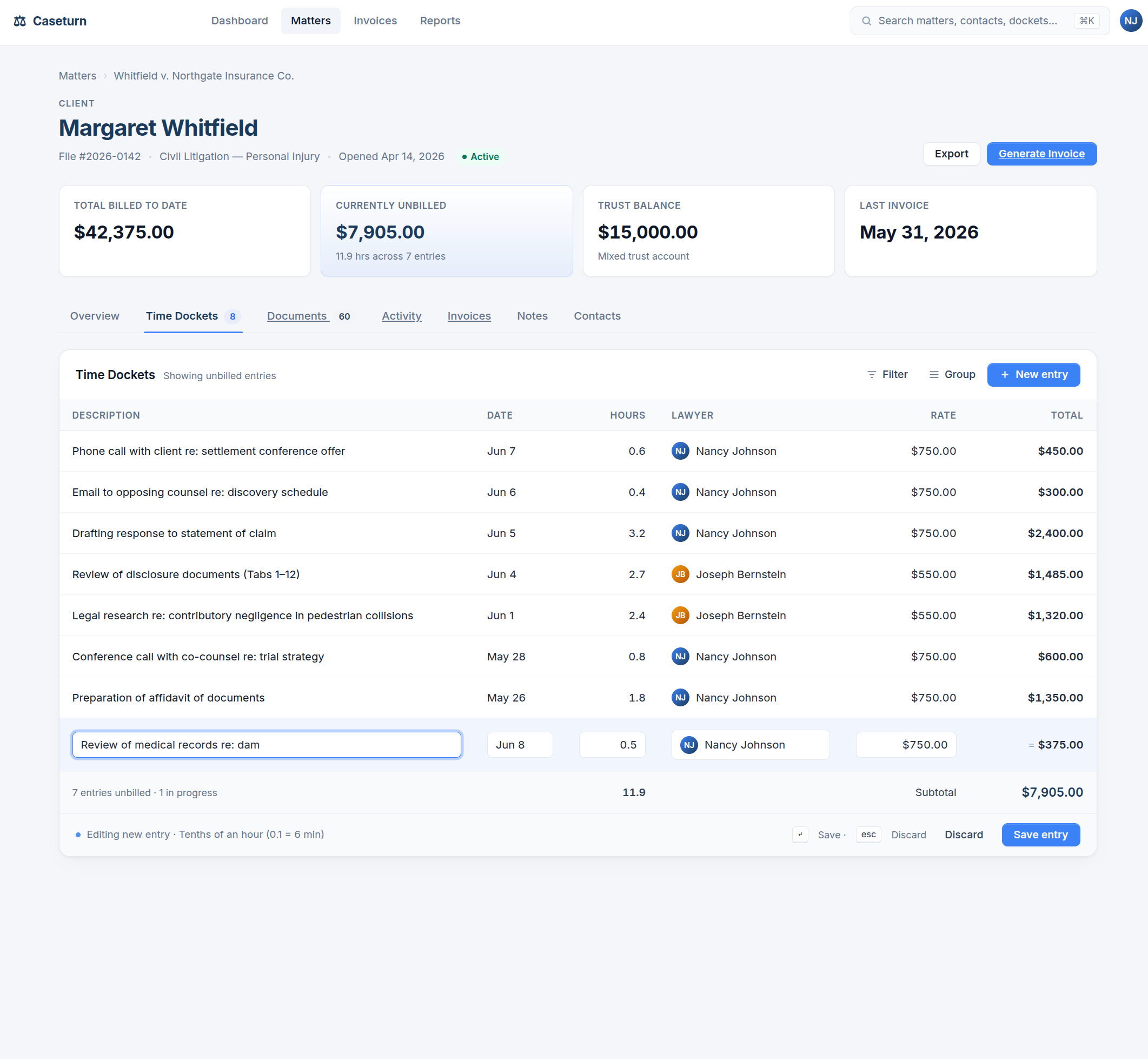This screenshot has width=1148, height=1059.
Task: Click the esc key badge
Action: [x=868, y=835]
